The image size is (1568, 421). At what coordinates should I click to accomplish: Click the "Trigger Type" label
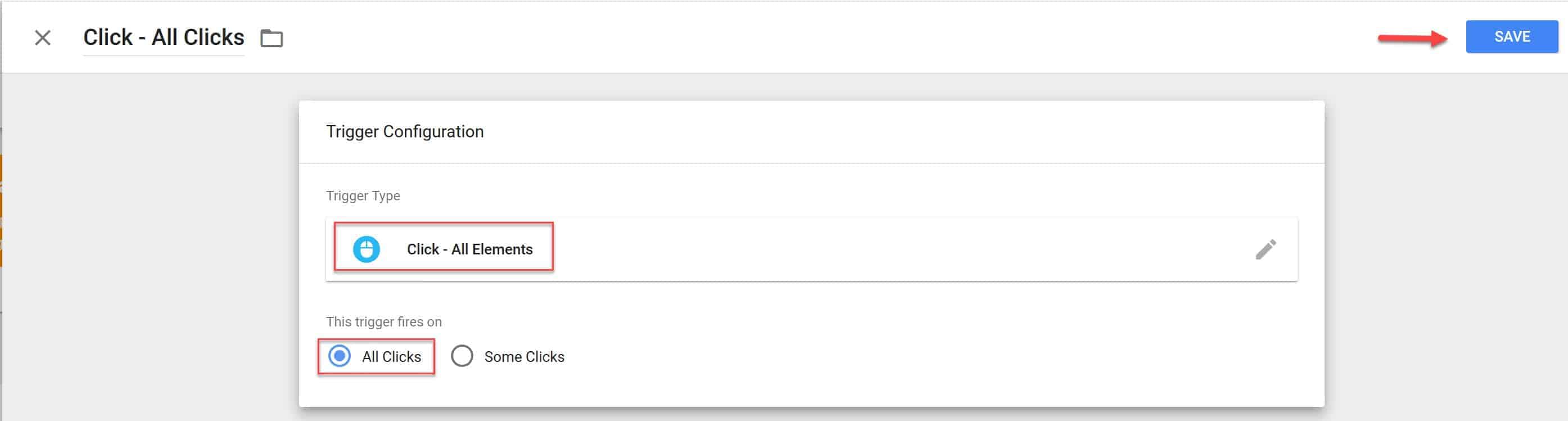coord(363,195)
